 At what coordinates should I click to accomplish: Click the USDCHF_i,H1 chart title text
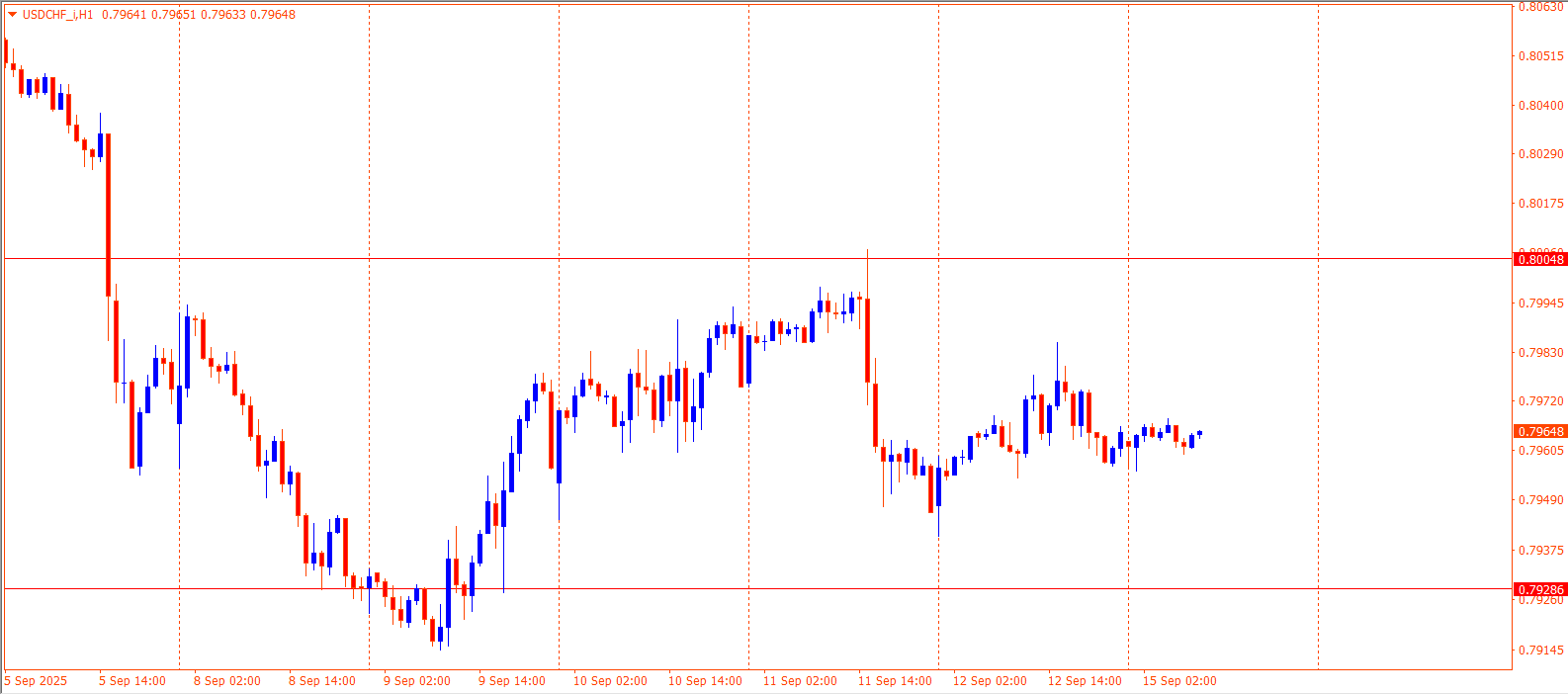[57, 15]
